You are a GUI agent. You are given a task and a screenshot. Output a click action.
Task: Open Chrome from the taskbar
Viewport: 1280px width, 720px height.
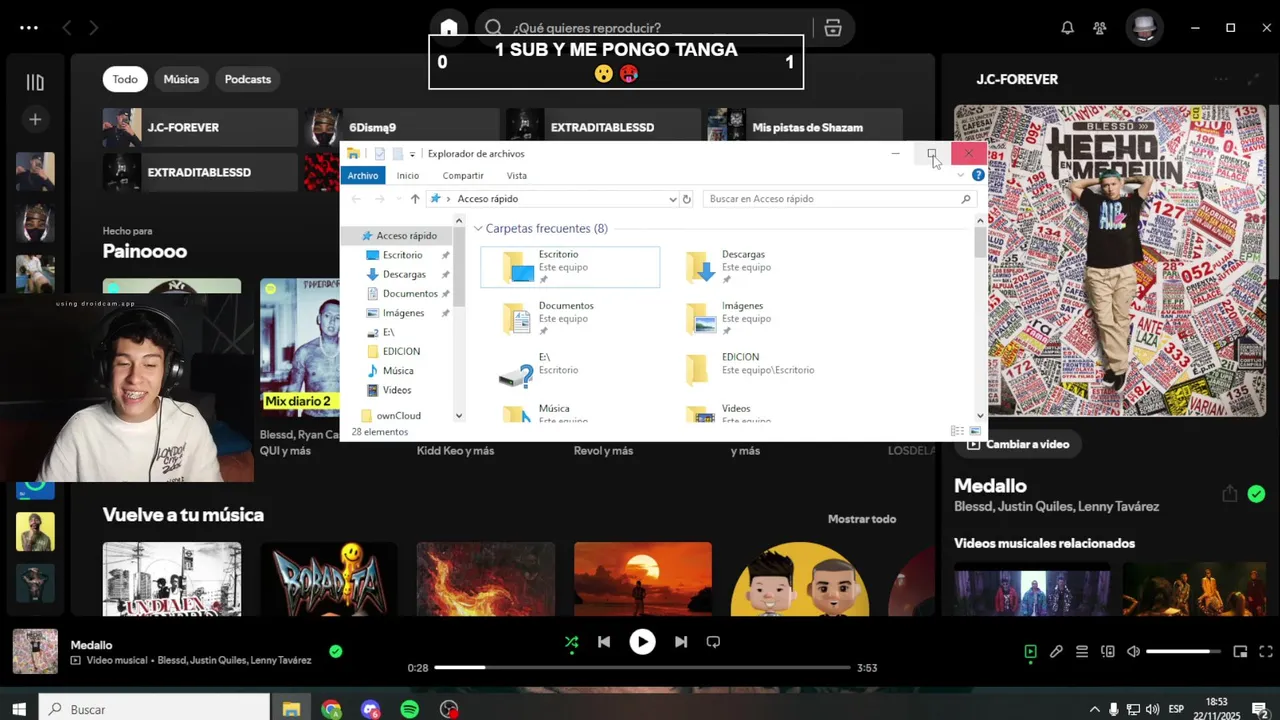pos(331,709)
